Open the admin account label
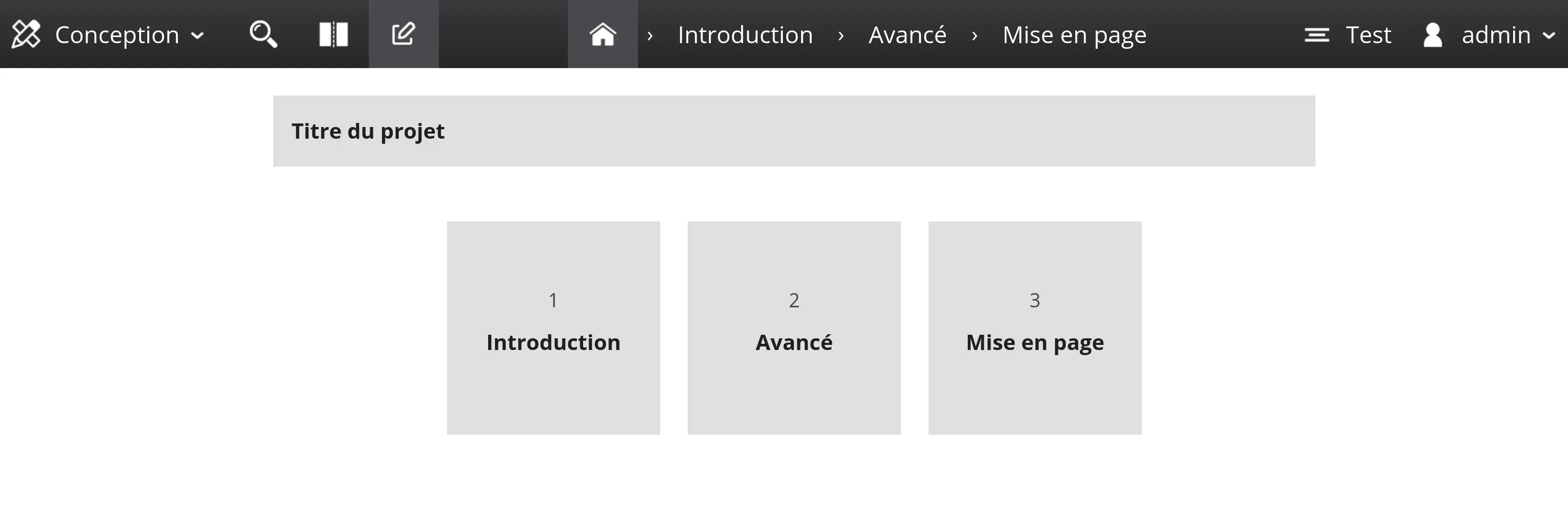The image size is (1568, 509). point(1495,35)
